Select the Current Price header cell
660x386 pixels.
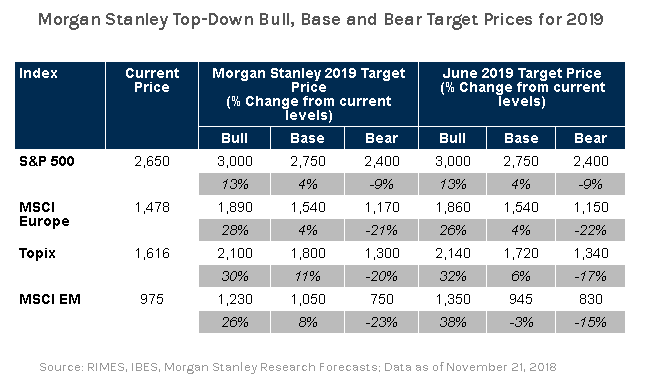pos(152,105)
